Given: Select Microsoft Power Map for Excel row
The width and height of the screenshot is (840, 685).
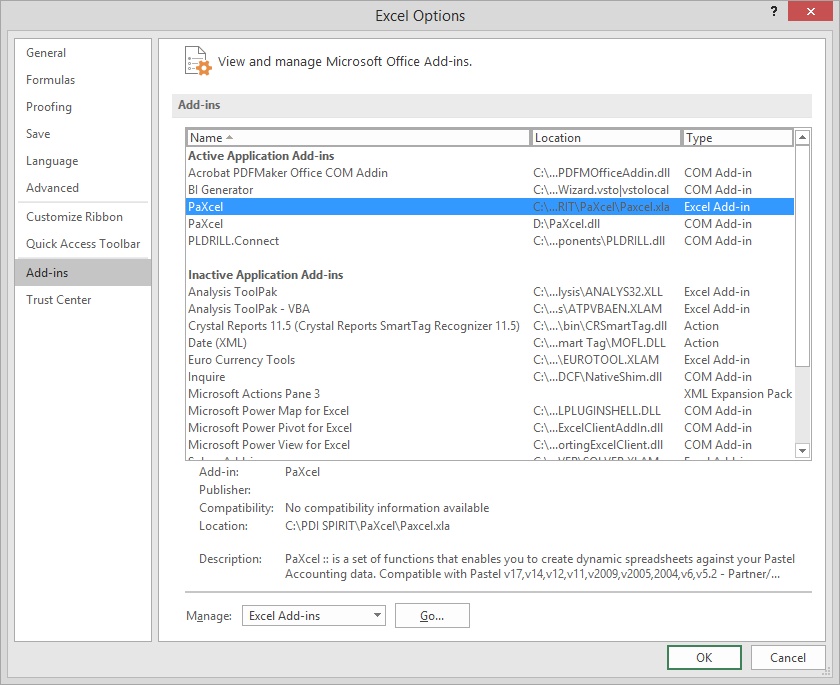Looking at the screenshot, I should click(490, 411).
